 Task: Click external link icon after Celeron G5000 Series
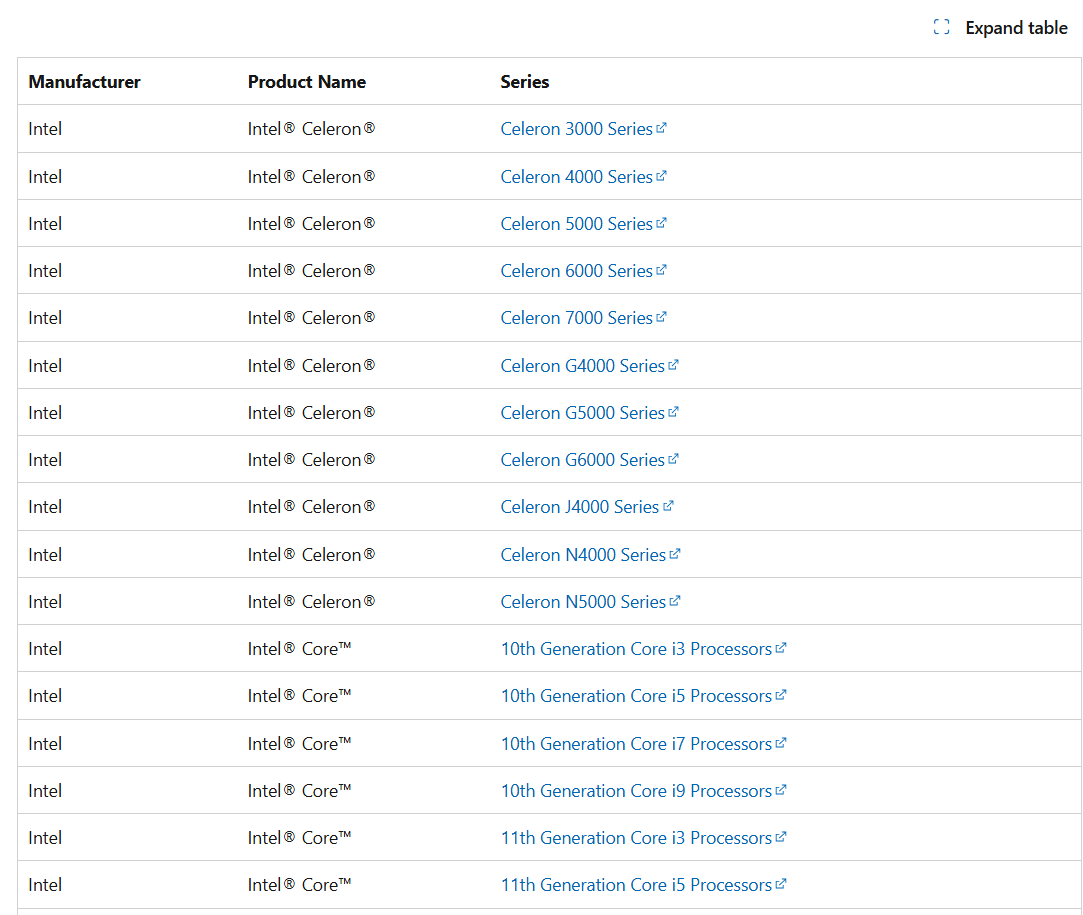(x=673, y=412)
